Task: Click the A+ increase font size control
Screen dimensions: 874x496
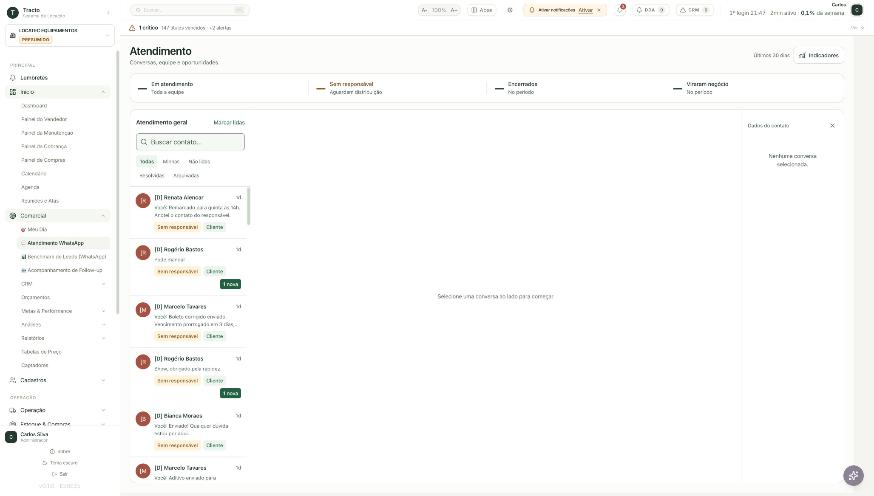Action: coord(454,10)
